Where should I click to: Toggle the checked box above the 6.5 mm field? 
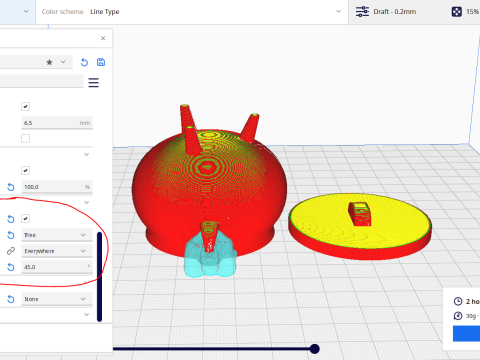pyautogui.click(x=25, y=107)
